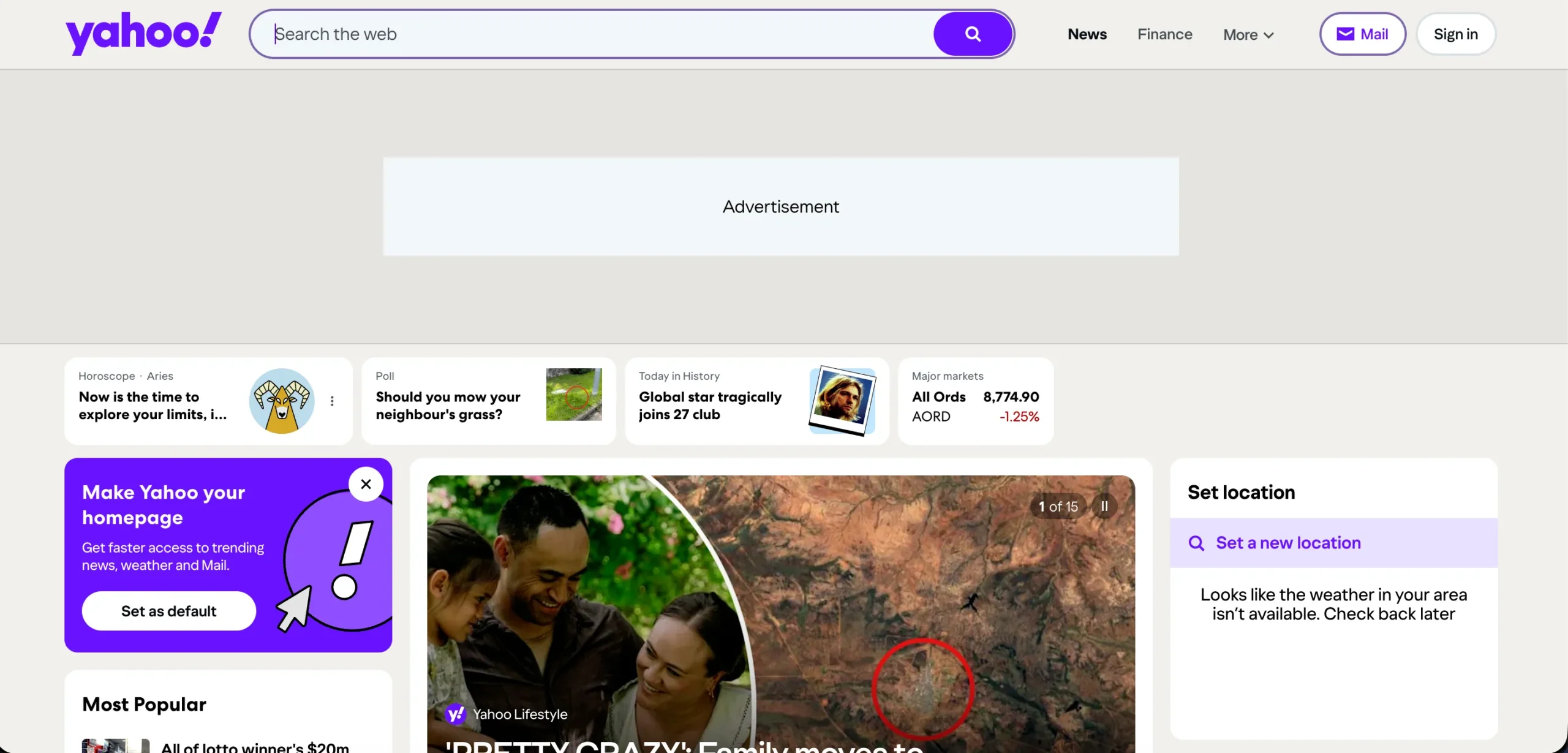
Task: Dismiss the Make Yahoo your homepage banner
Action: point(366,484)
